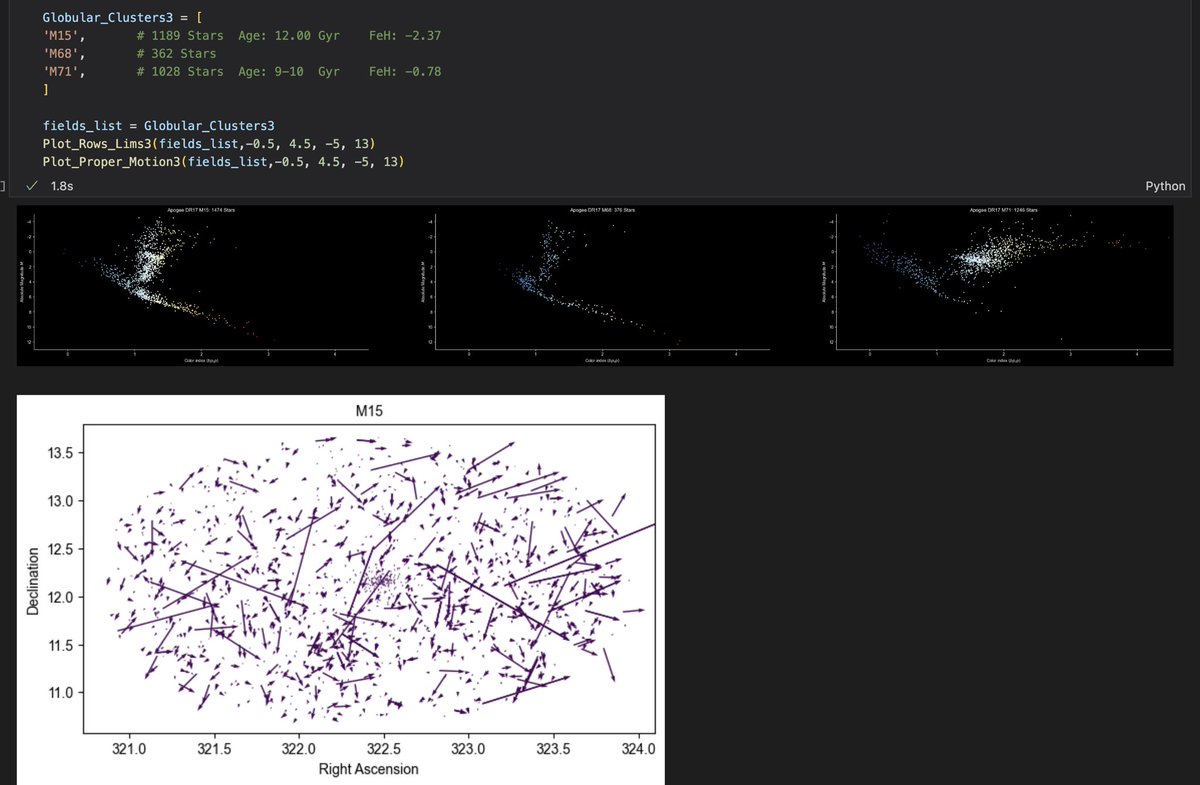Click the Plot_Proper_Motion3 function call
1200x785 pixels.
click(x=224, y=162)
